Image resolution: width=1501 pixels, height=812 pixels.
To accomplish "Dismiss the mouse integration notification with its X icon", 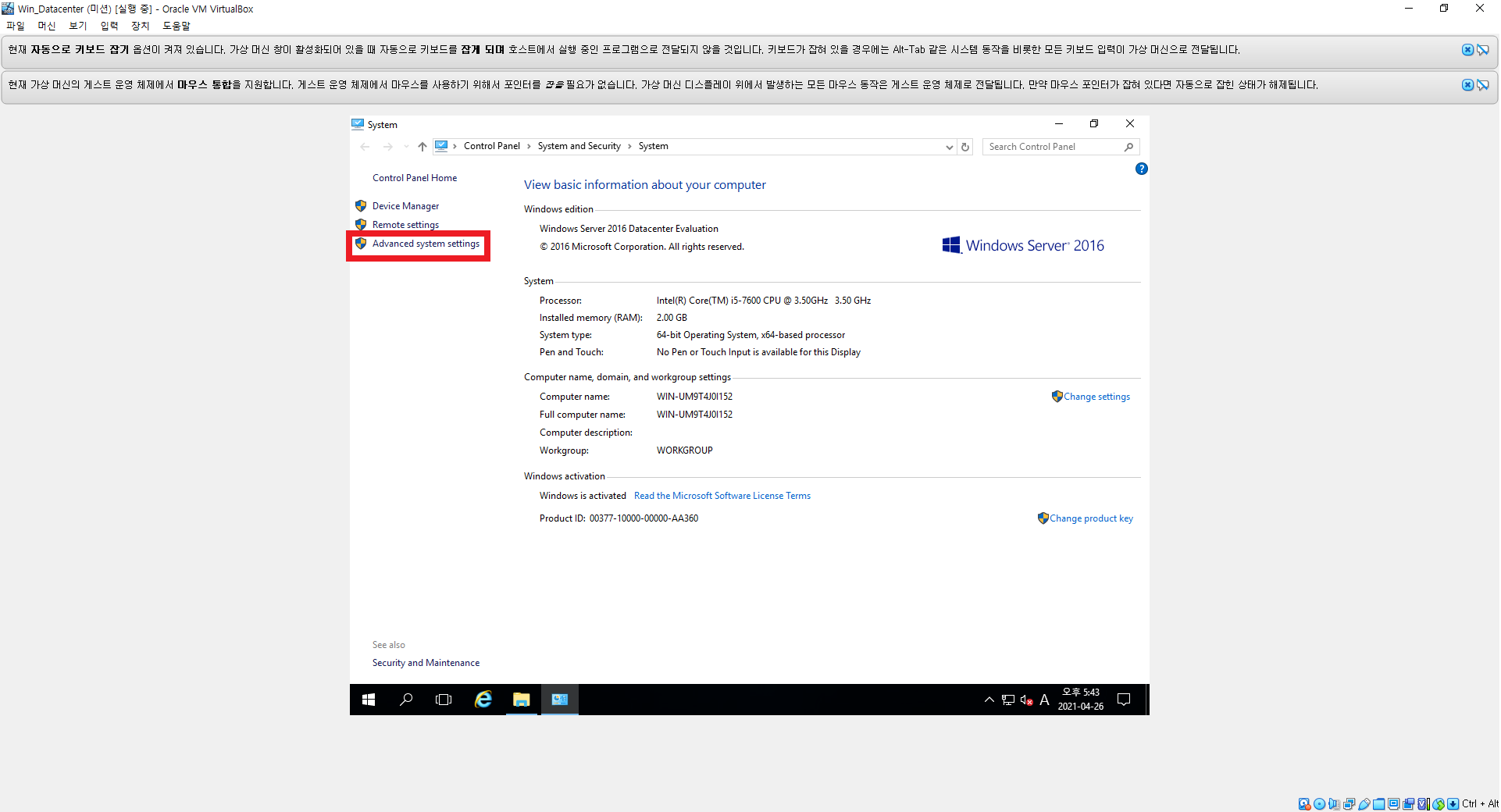I will (1467, 85).
